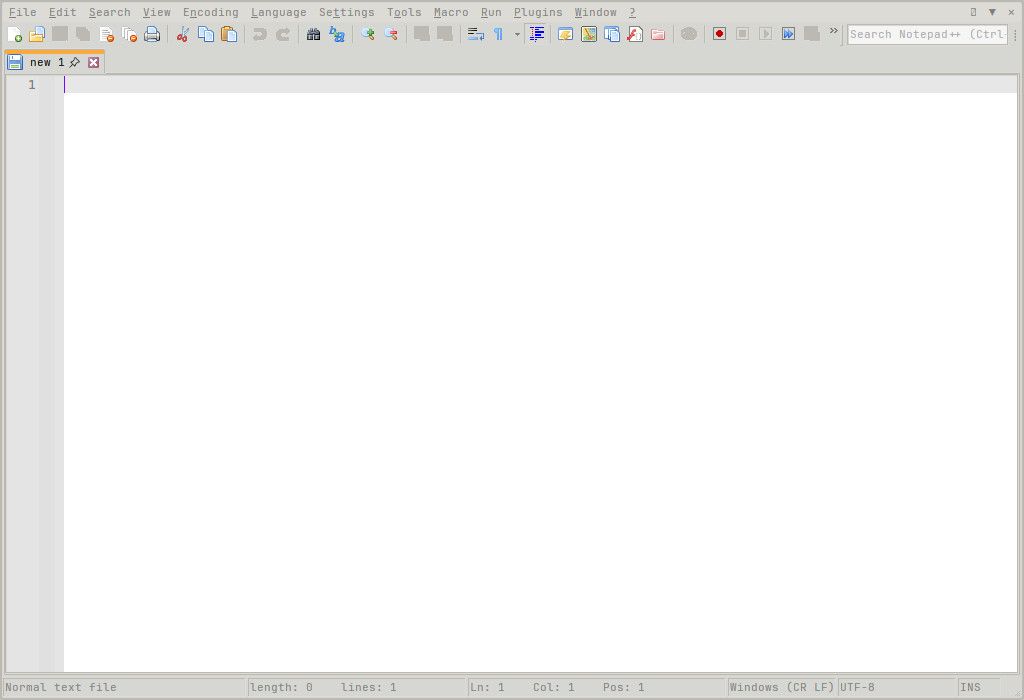Click line number 1 in the margin
This screenshot has height=700, width=1024.
(x=31, y=85)
